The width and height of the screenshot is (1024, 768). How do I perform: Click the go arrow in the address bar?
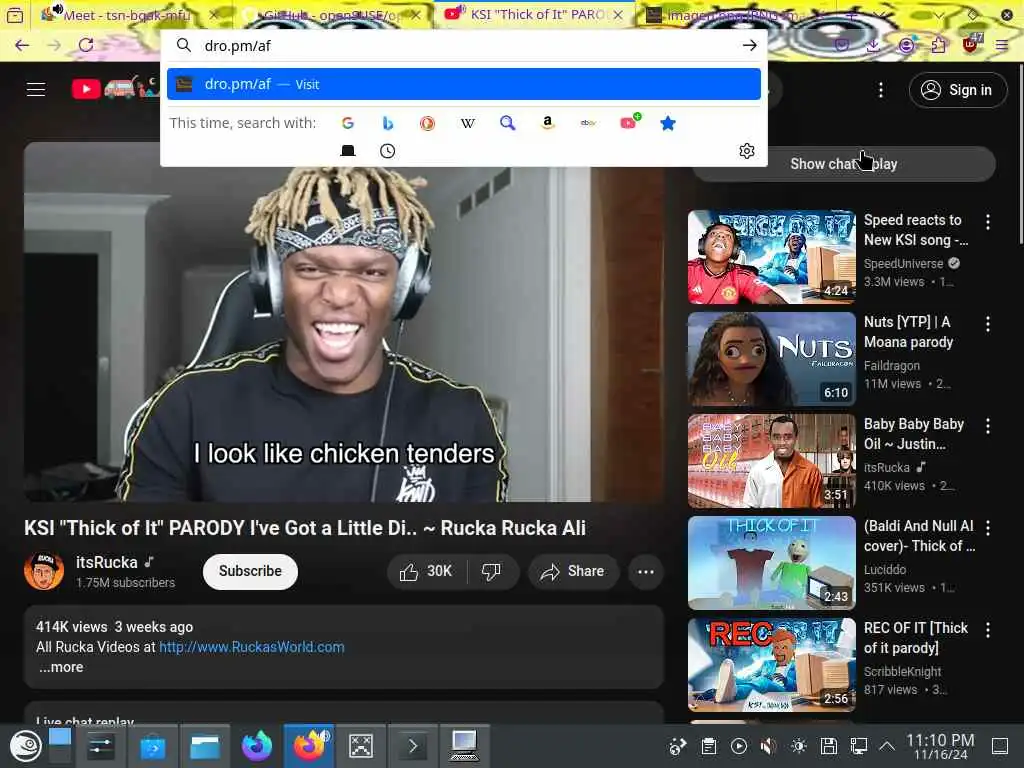coord(750,45)
